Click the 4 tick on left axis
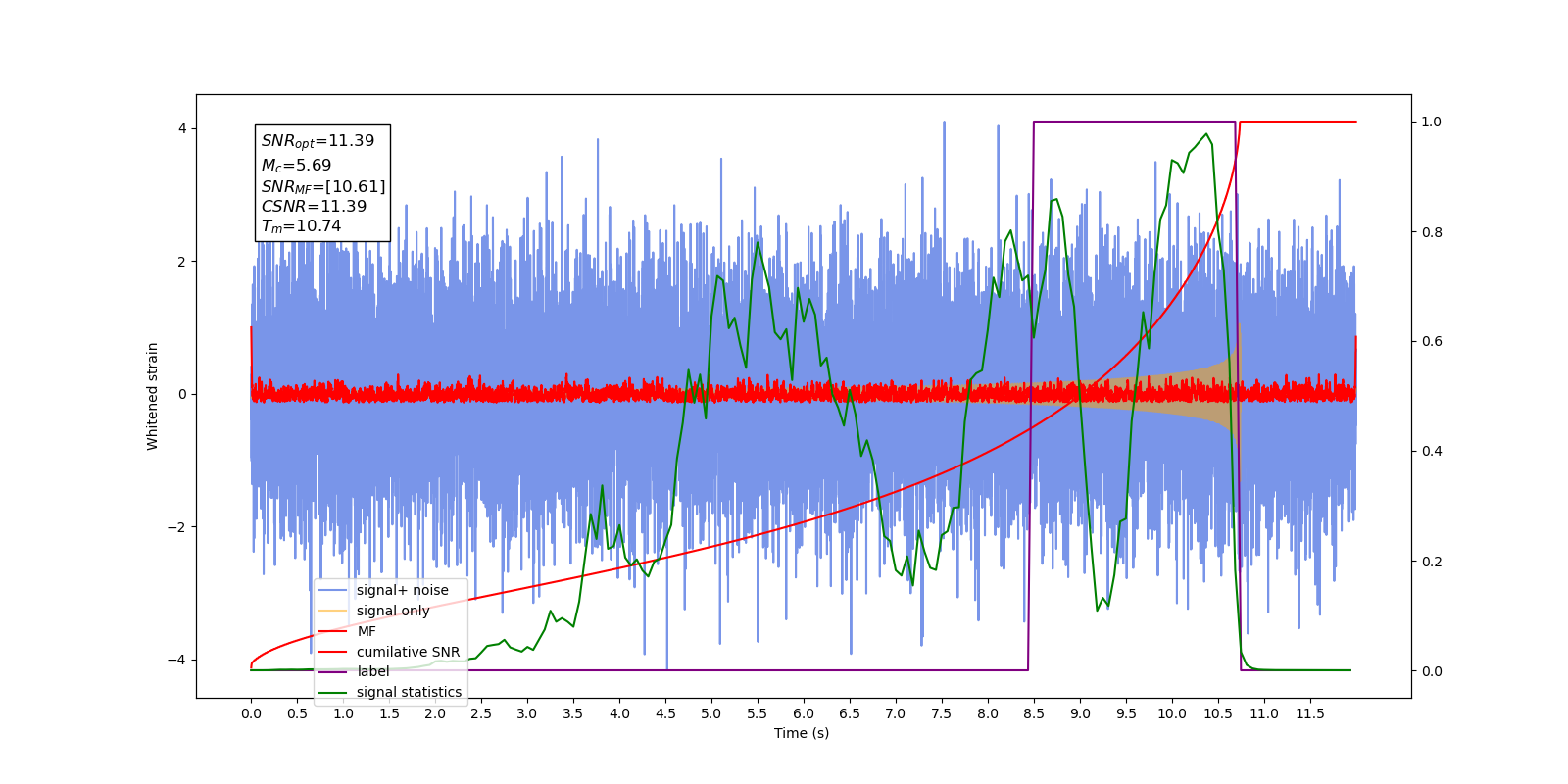Viewport: 1568px width, 784px height. tap(182, 128)
